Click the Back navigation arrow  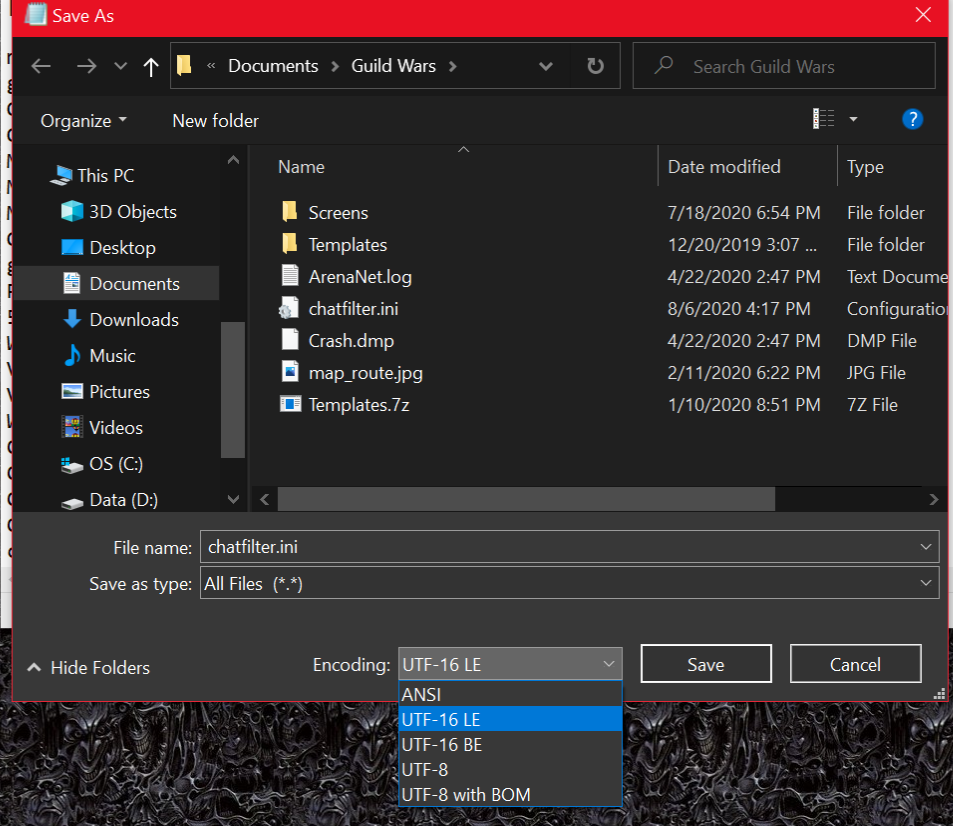click(41, 66)
